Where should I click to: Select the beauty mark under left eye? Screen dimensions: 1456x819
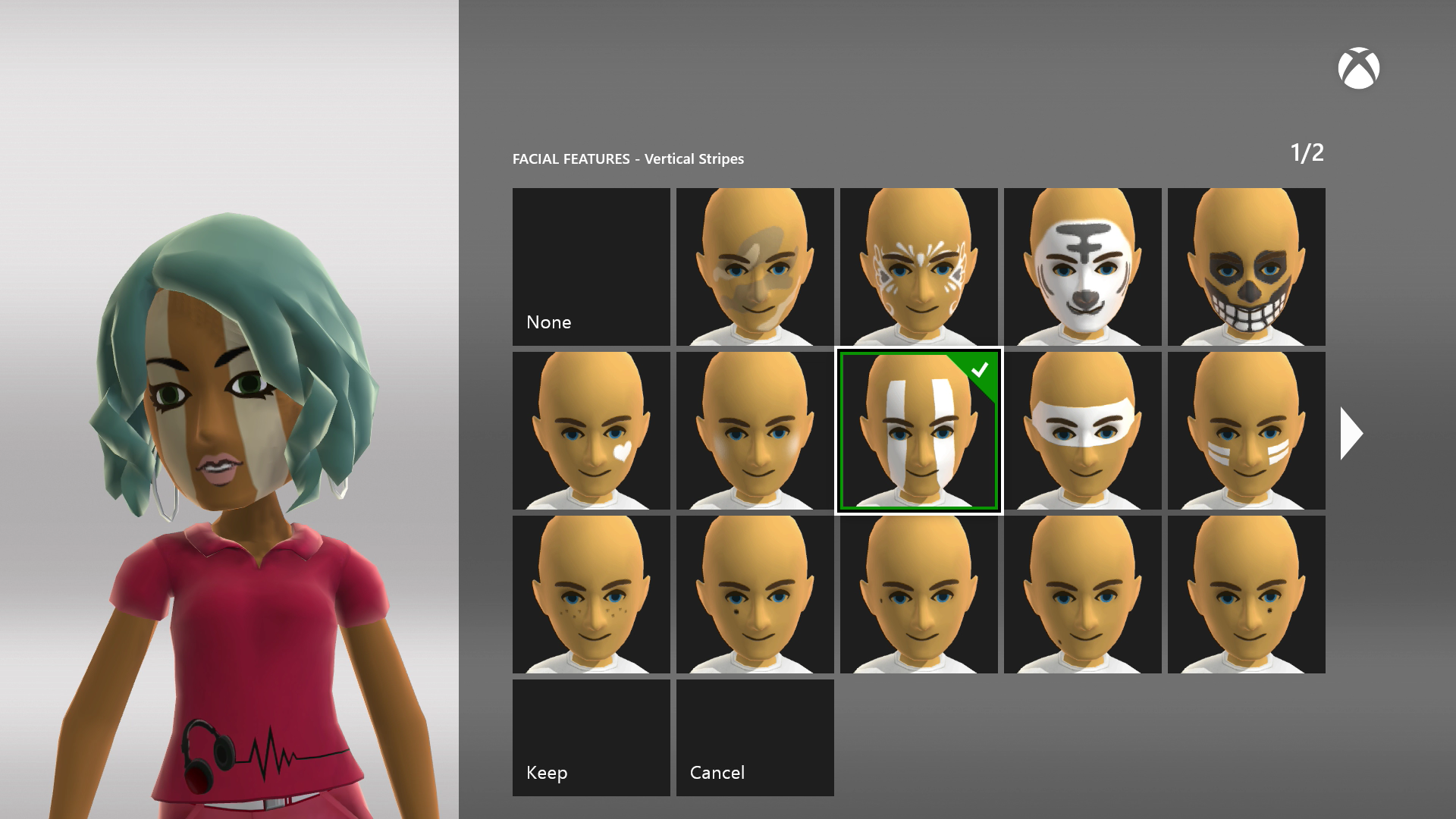click(x=755, y=595)
